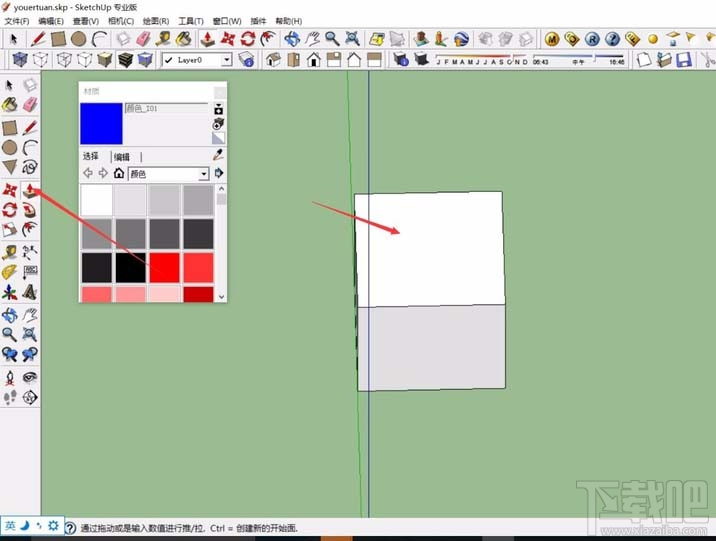Open the 相机(C) menu

(121, 21)
